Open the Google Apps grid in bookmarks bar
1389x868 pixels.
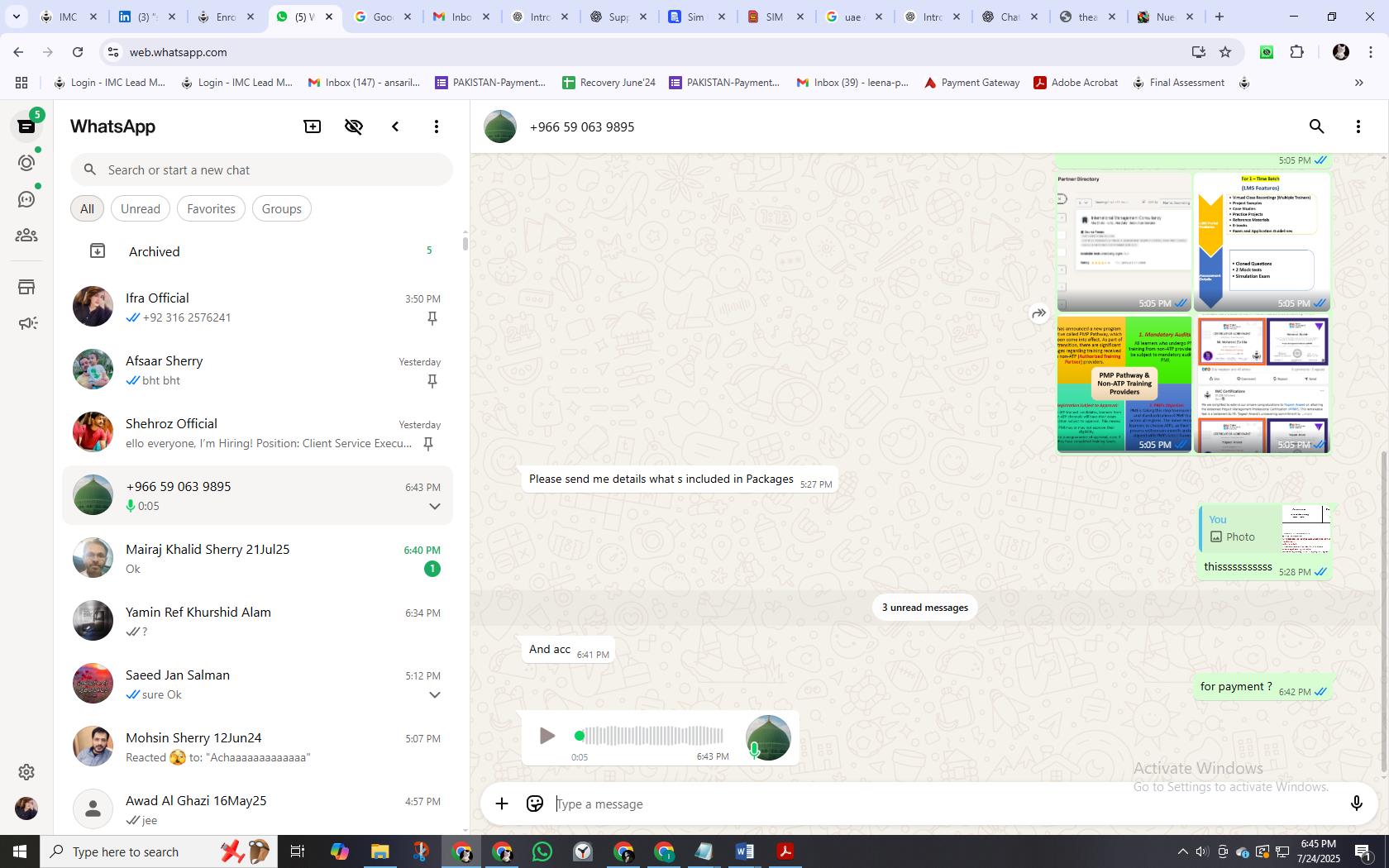pyautogui.click(x=21, y=83)
